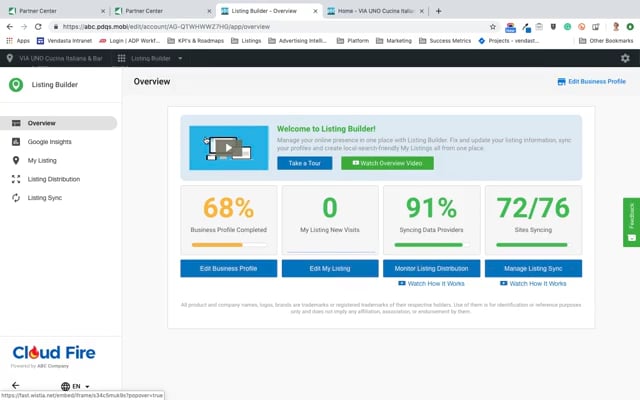Watch How It Works under Listing Distribution
The height and width of the screenshot is (400, 640).
431,284
